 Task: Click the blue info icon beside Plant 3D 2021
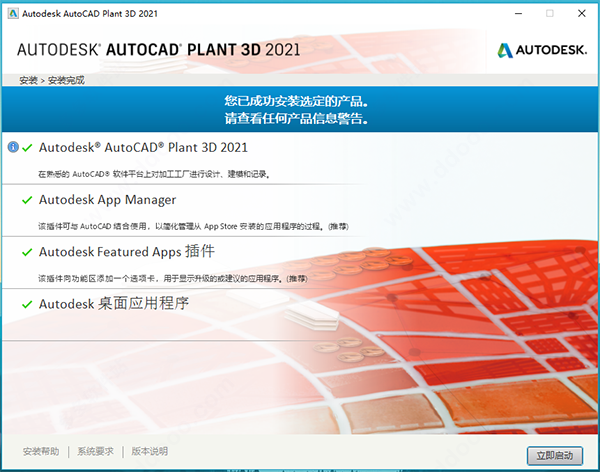[13, 147]
